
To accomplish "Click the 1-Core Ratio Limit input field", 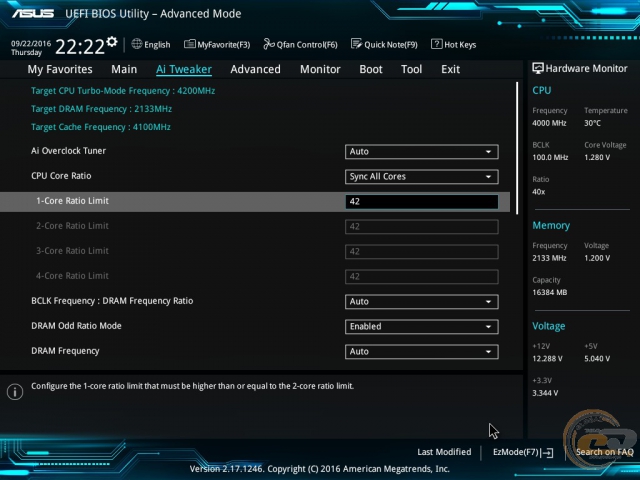I will click(x=421, y=202).
